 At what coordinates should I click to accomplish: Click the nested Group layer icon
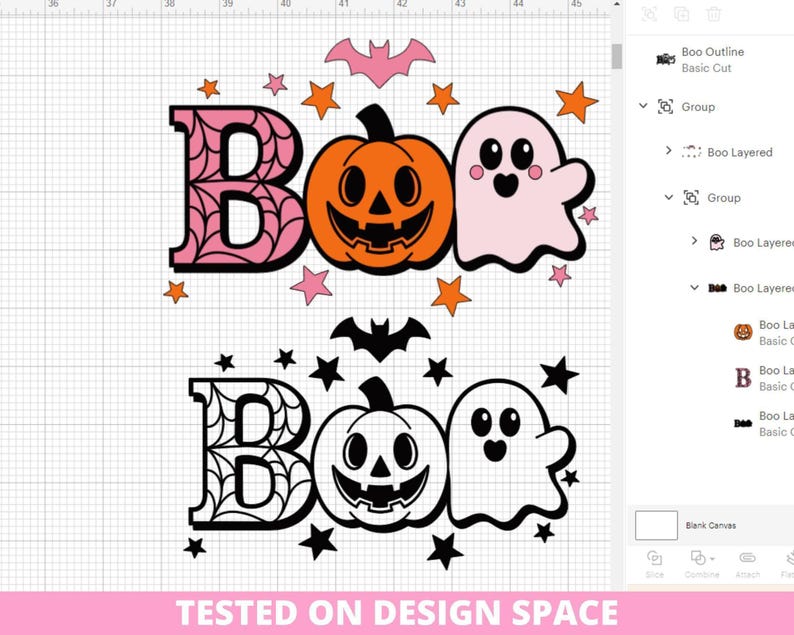(x=691, y=197)
